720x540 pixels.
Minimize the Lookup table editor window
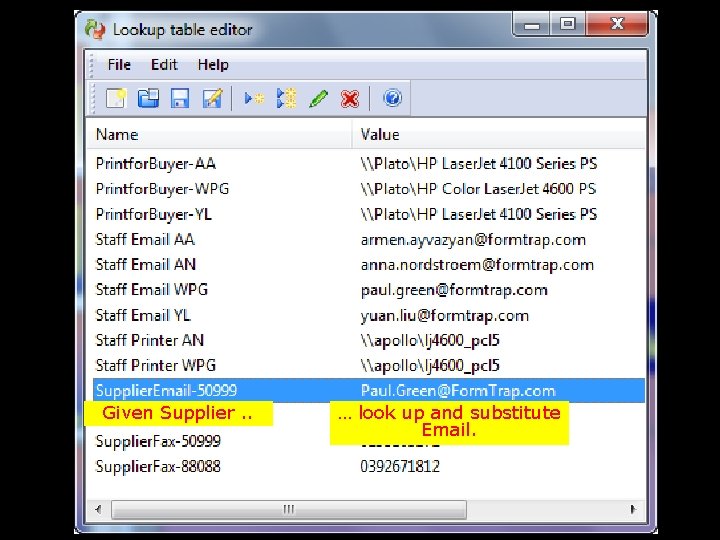click(532, 24)
